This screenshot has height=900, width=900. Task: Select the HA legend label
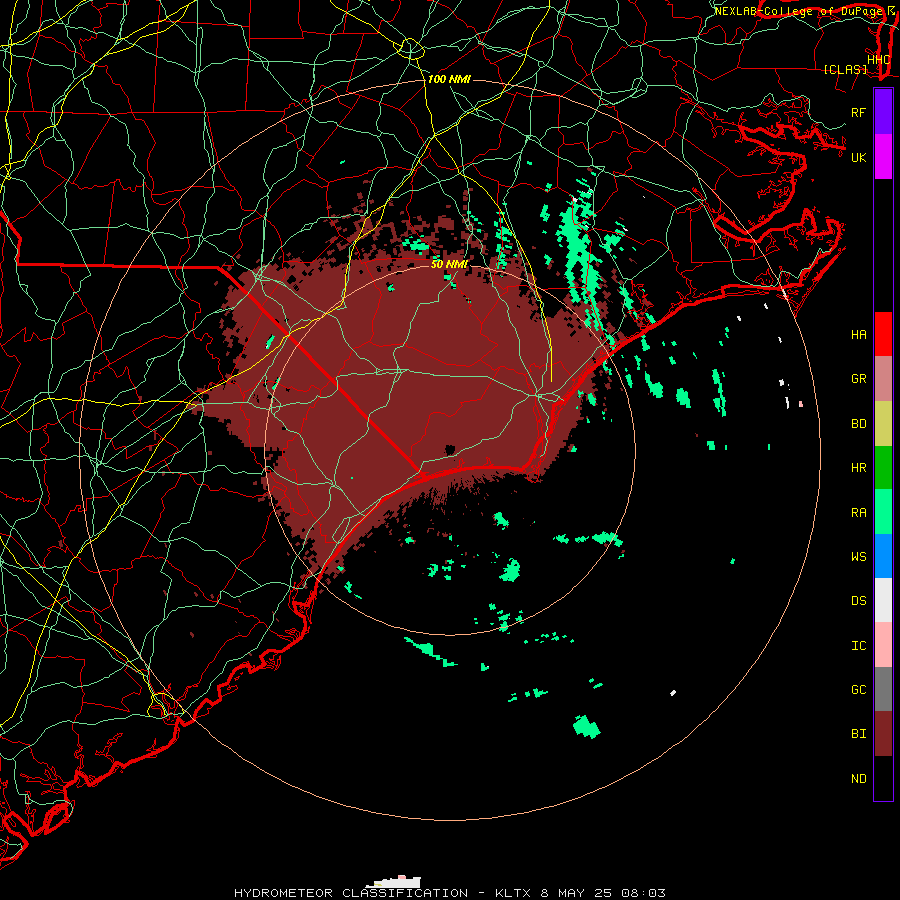point(858,335)
